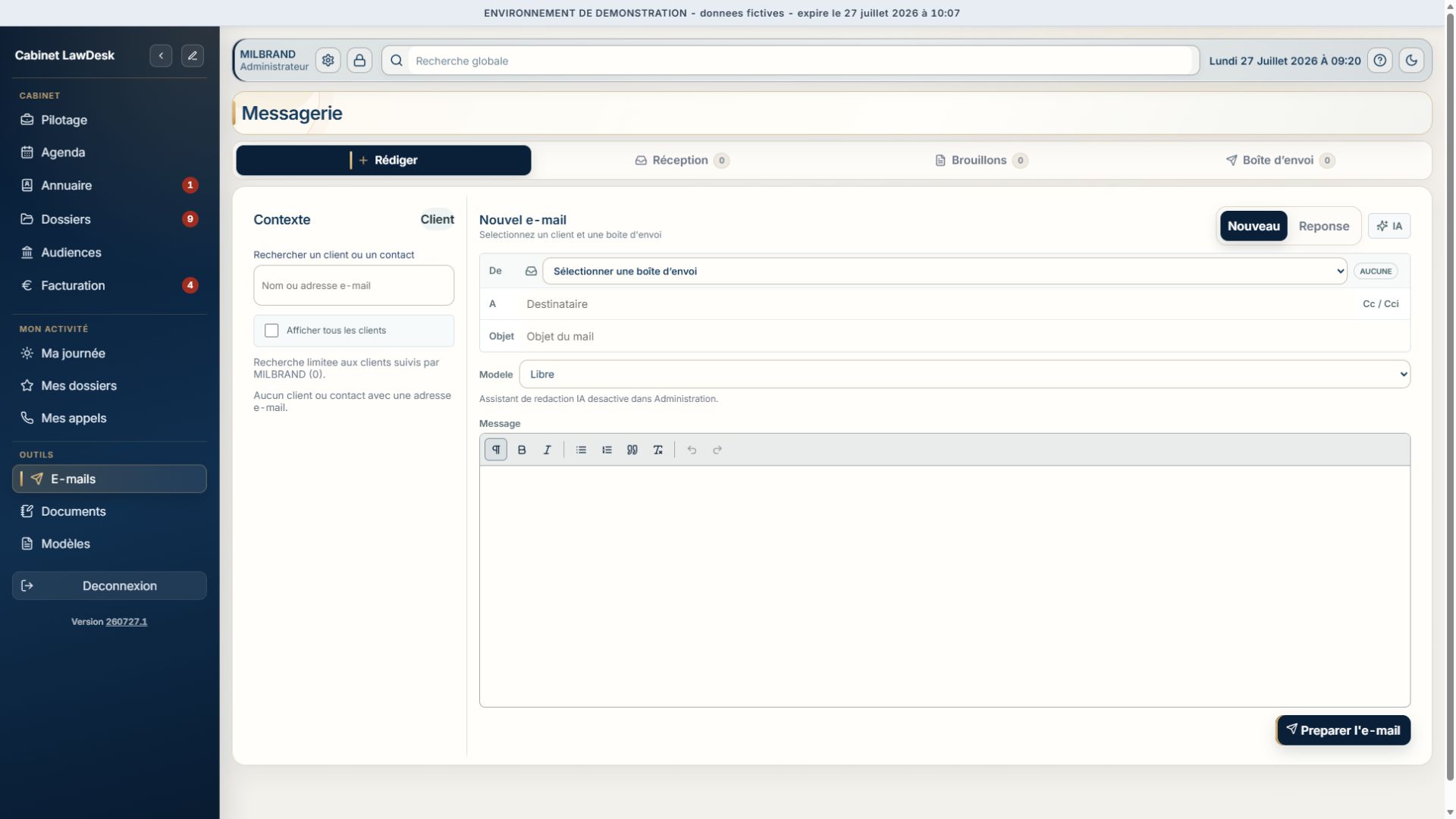Select Nouveau mode toggle
Screen dimensions: 1456x819
[1254, 226]
